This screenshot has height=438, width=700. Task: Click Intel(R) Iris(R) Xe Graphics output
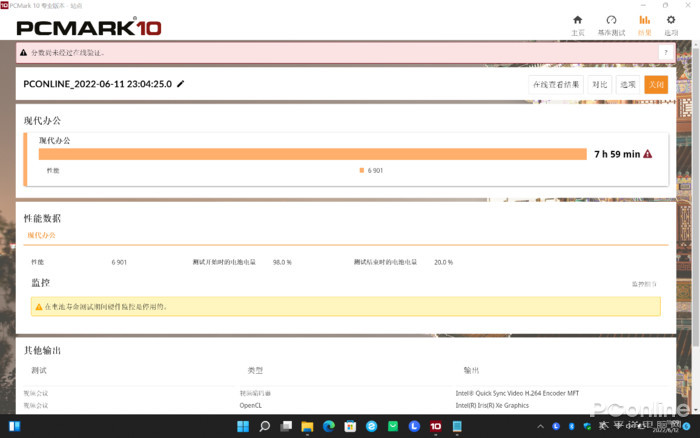[492, 405]
